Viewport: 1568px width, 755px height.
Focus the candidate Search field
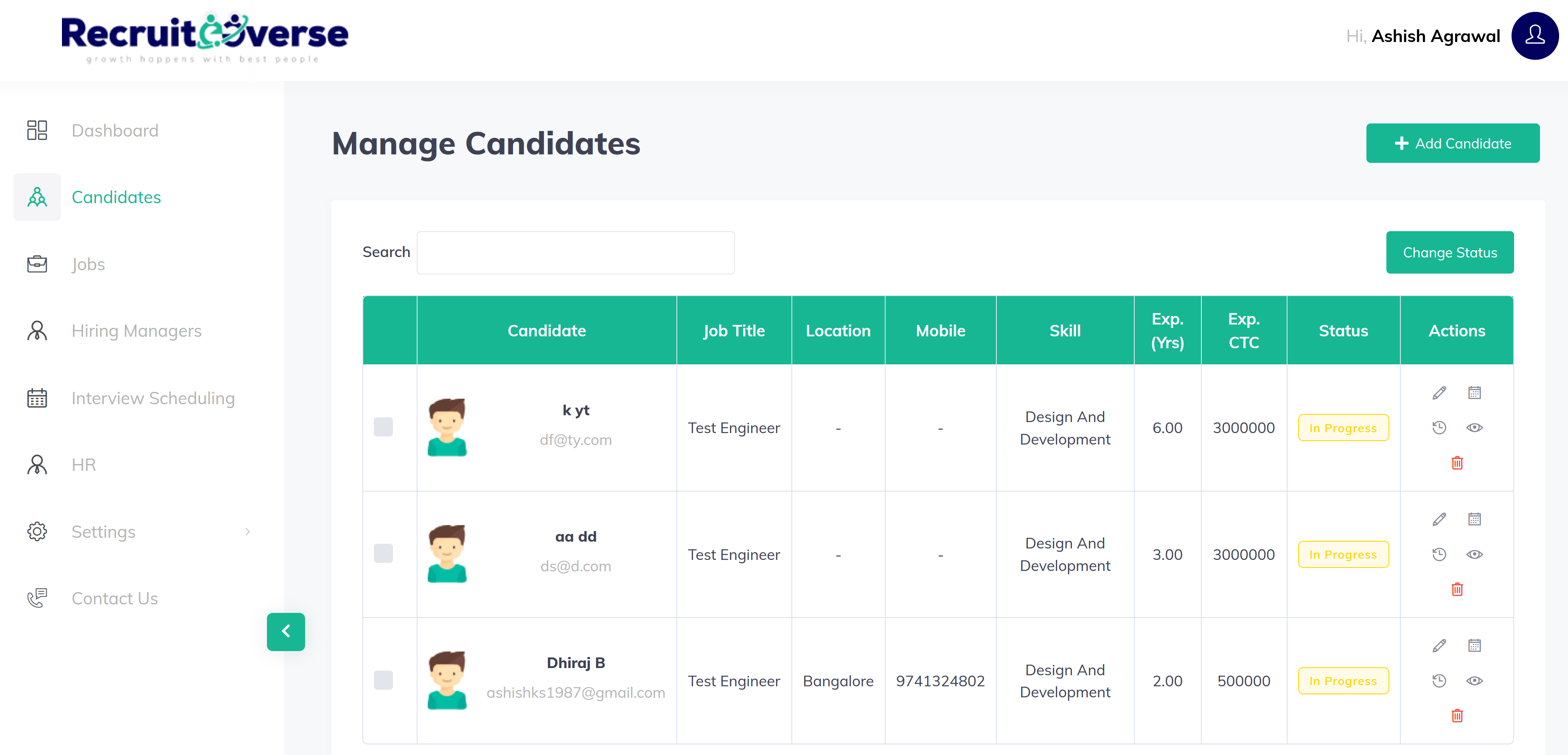click(x=575, y=252)
